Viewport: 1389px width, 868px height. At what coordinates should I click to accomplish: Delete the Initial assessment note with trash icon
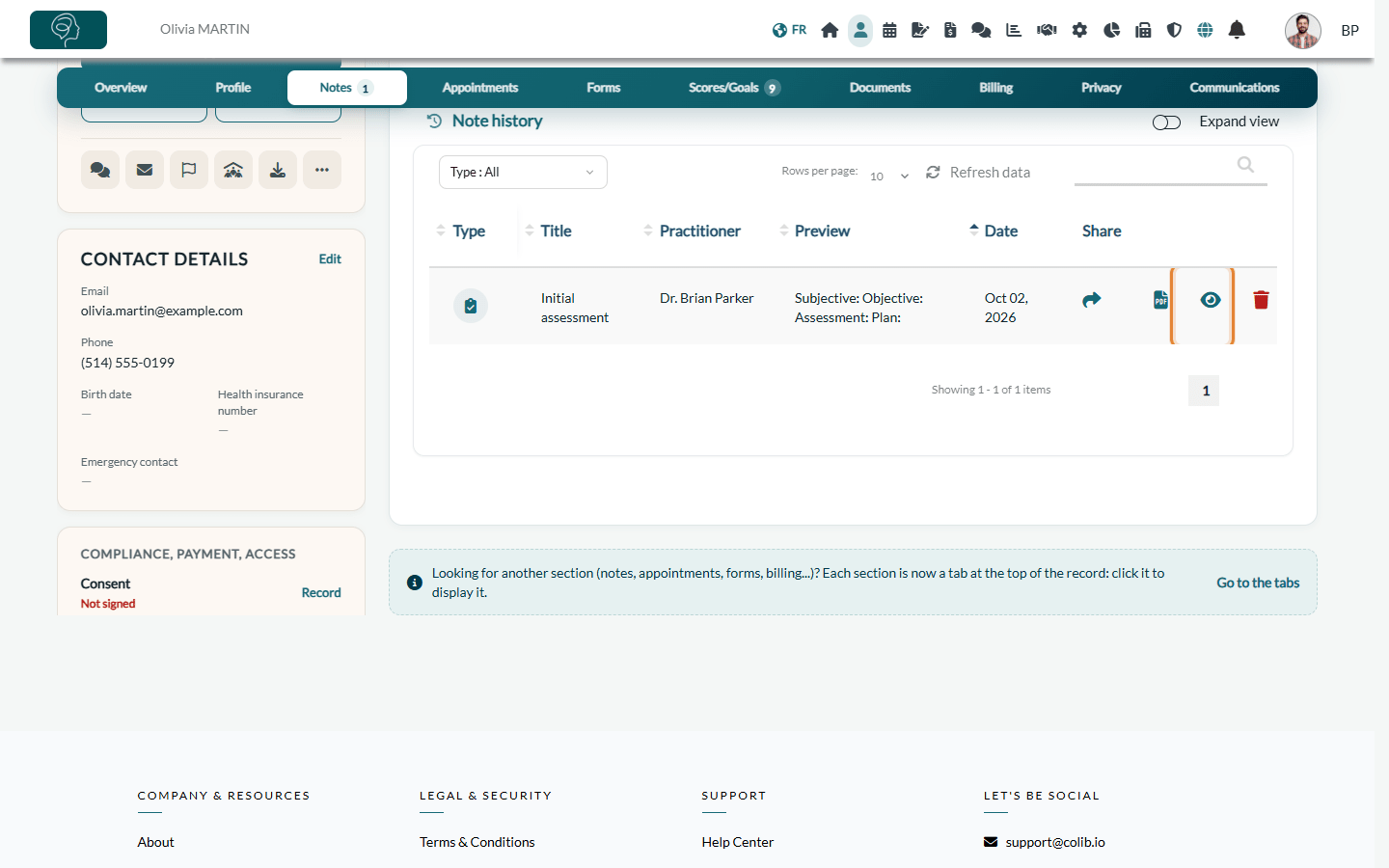point(1261,300)
